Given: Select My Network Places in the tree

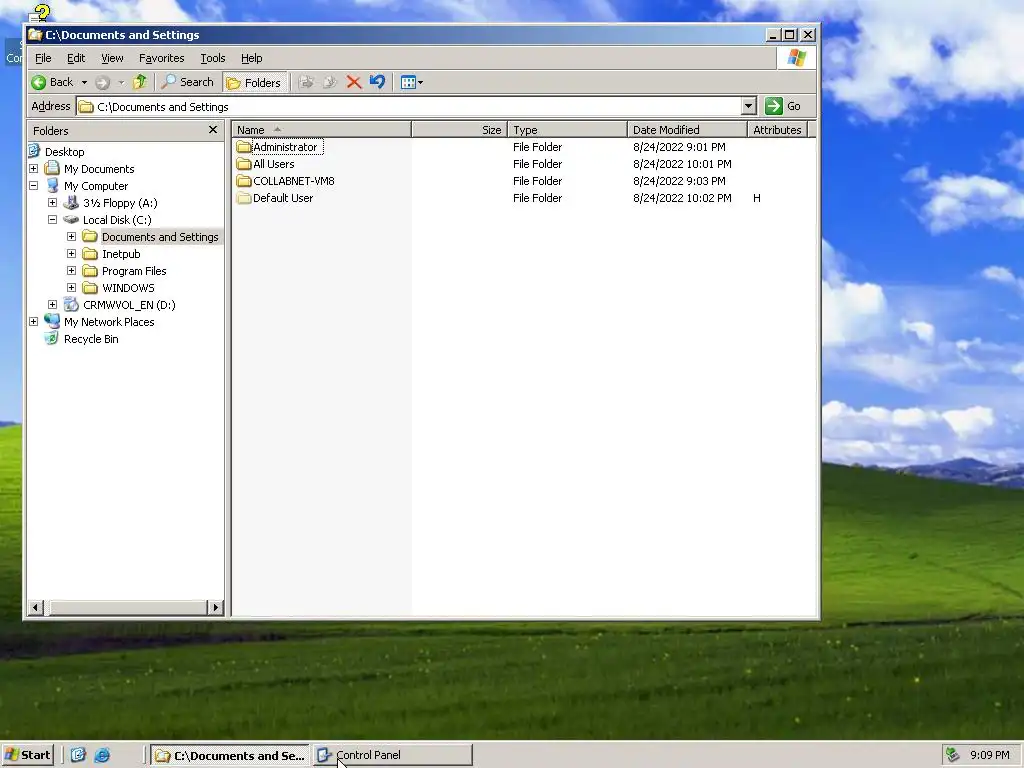Looking at the screenshot, I should pyautogui.click(x=109, y=322).
